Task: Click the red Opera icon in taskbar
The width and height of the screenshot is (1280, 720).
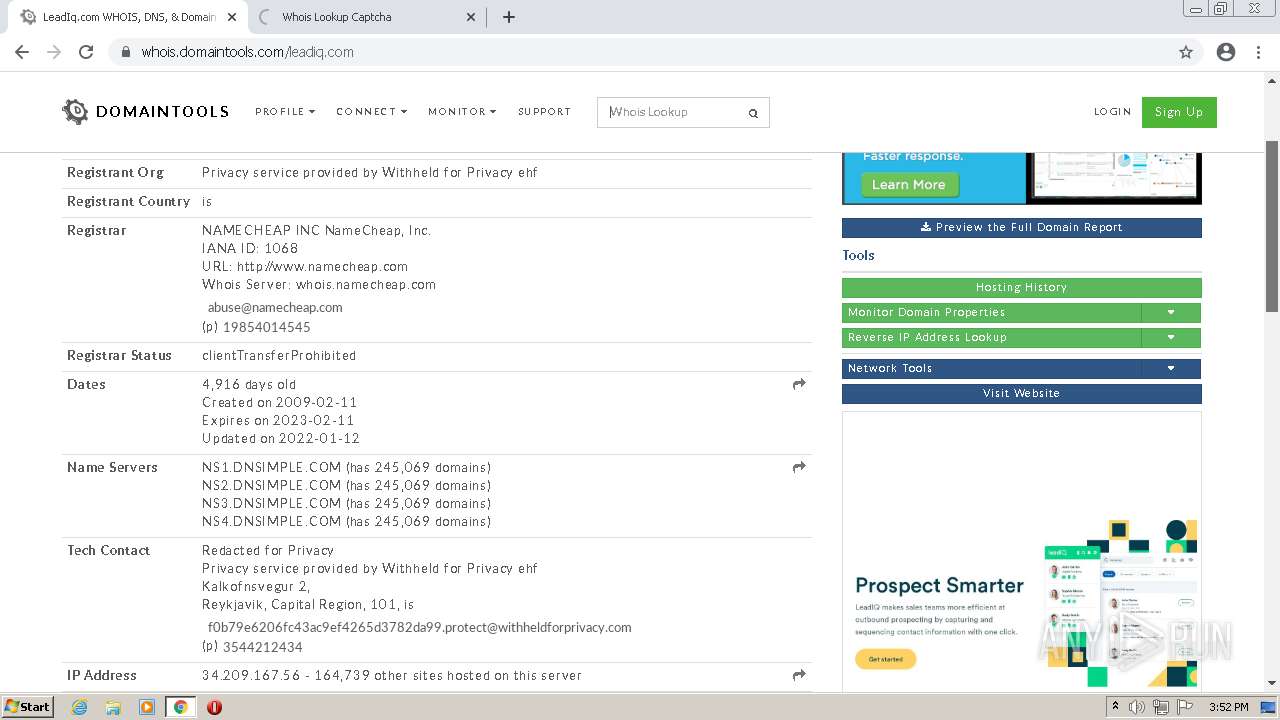Action: pos(214,707)
